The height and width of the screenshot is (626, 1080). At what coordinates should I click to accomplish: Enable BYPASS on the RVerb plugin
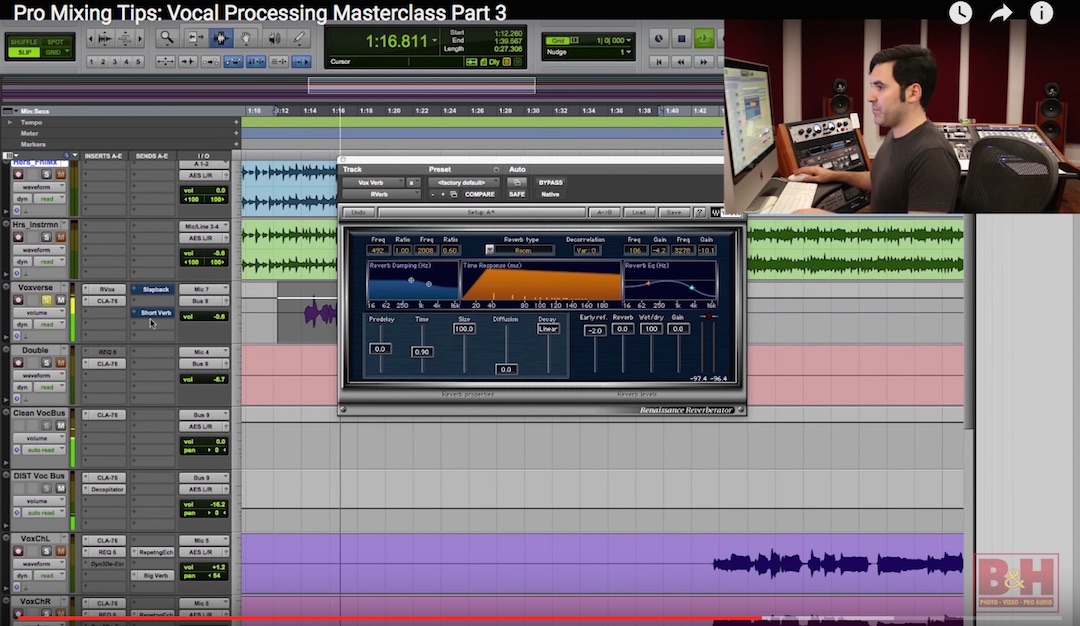pyautogui.click(x=551, y=182)
